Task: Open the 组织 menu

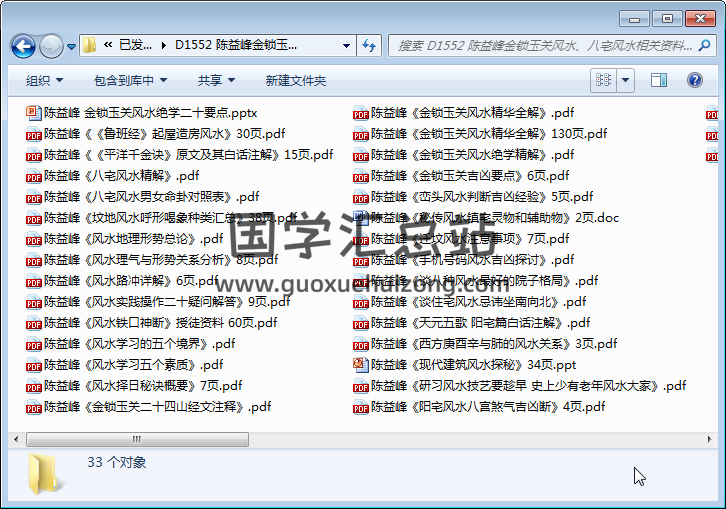Action: click(44, 81)
